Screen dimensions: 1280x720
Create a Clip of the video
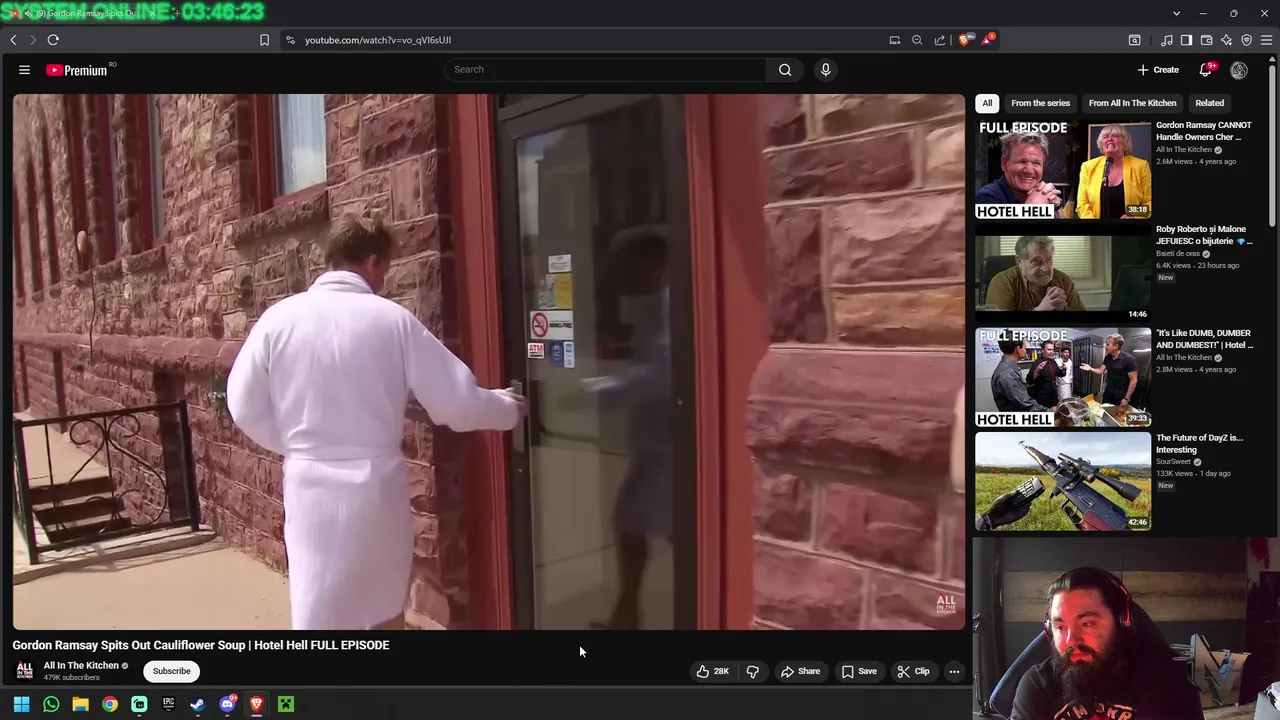913,672
